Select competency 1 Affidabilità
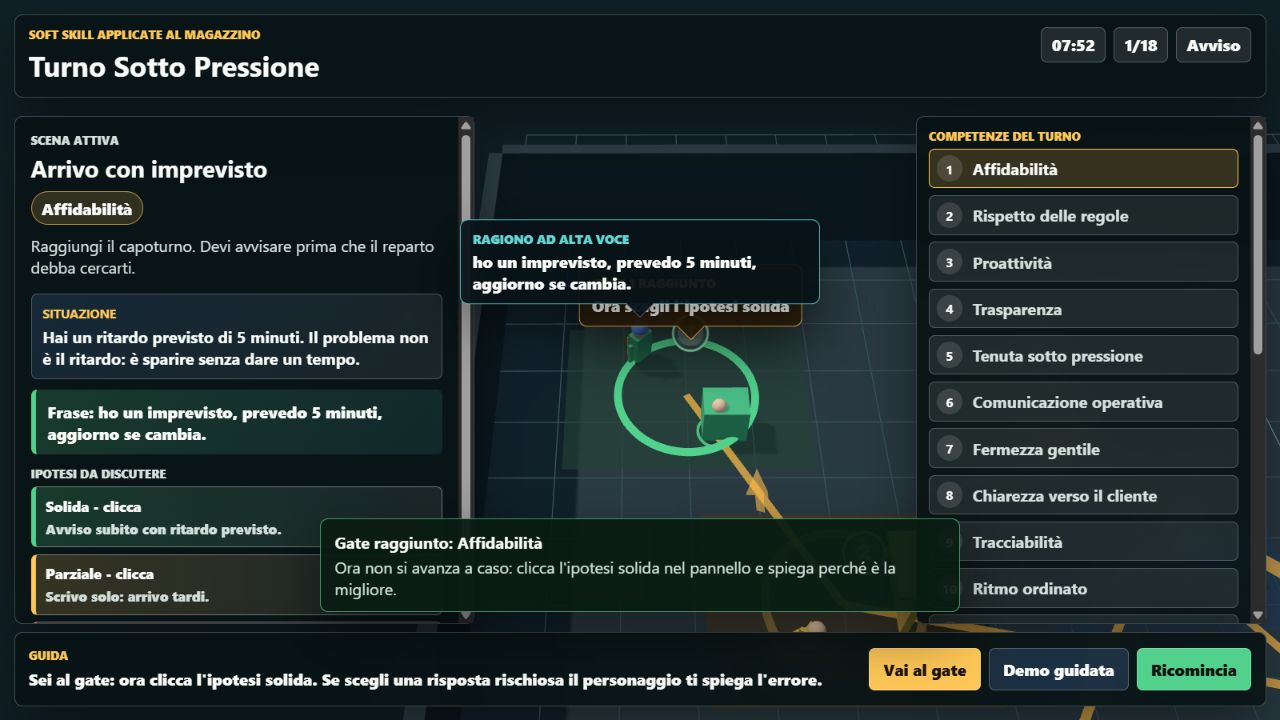1280x720 pixels. [1083, 169]
